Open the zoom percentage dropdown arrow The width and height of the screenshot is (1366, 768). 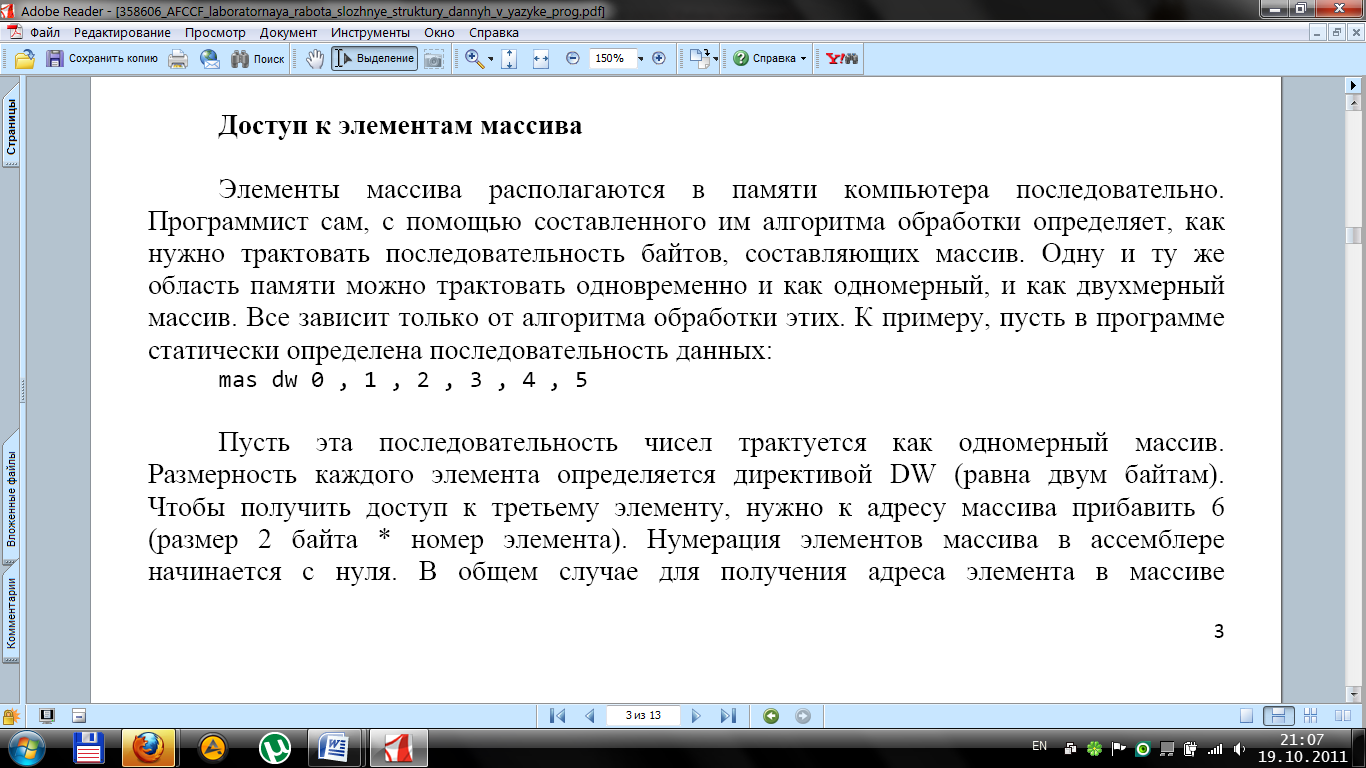[x=642, y=59]
